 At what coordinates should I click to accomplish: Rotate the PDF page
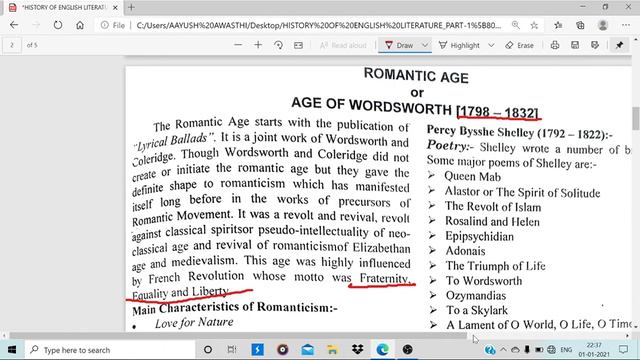click(278, 45)
